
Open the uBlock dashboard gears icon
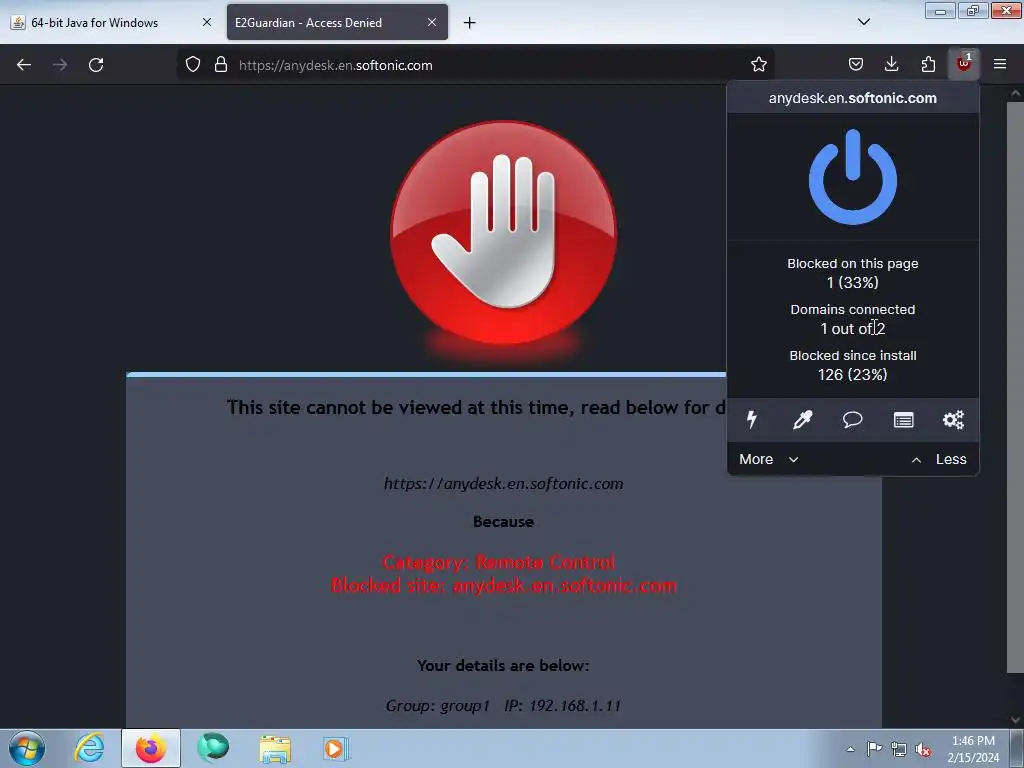coord(953,419)
